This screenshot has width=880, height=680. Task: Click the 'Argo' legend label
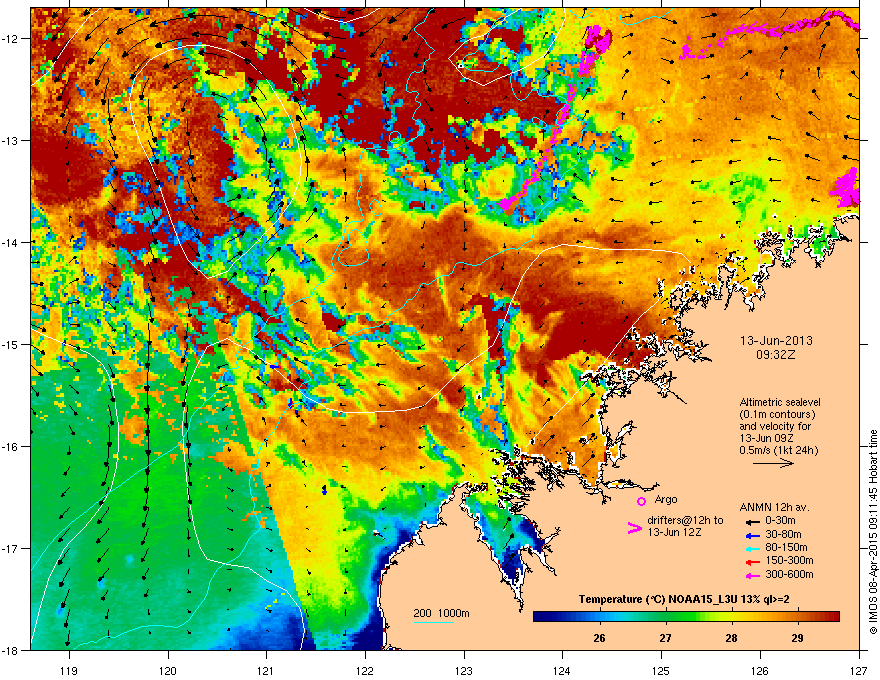(x=666, y=499)
